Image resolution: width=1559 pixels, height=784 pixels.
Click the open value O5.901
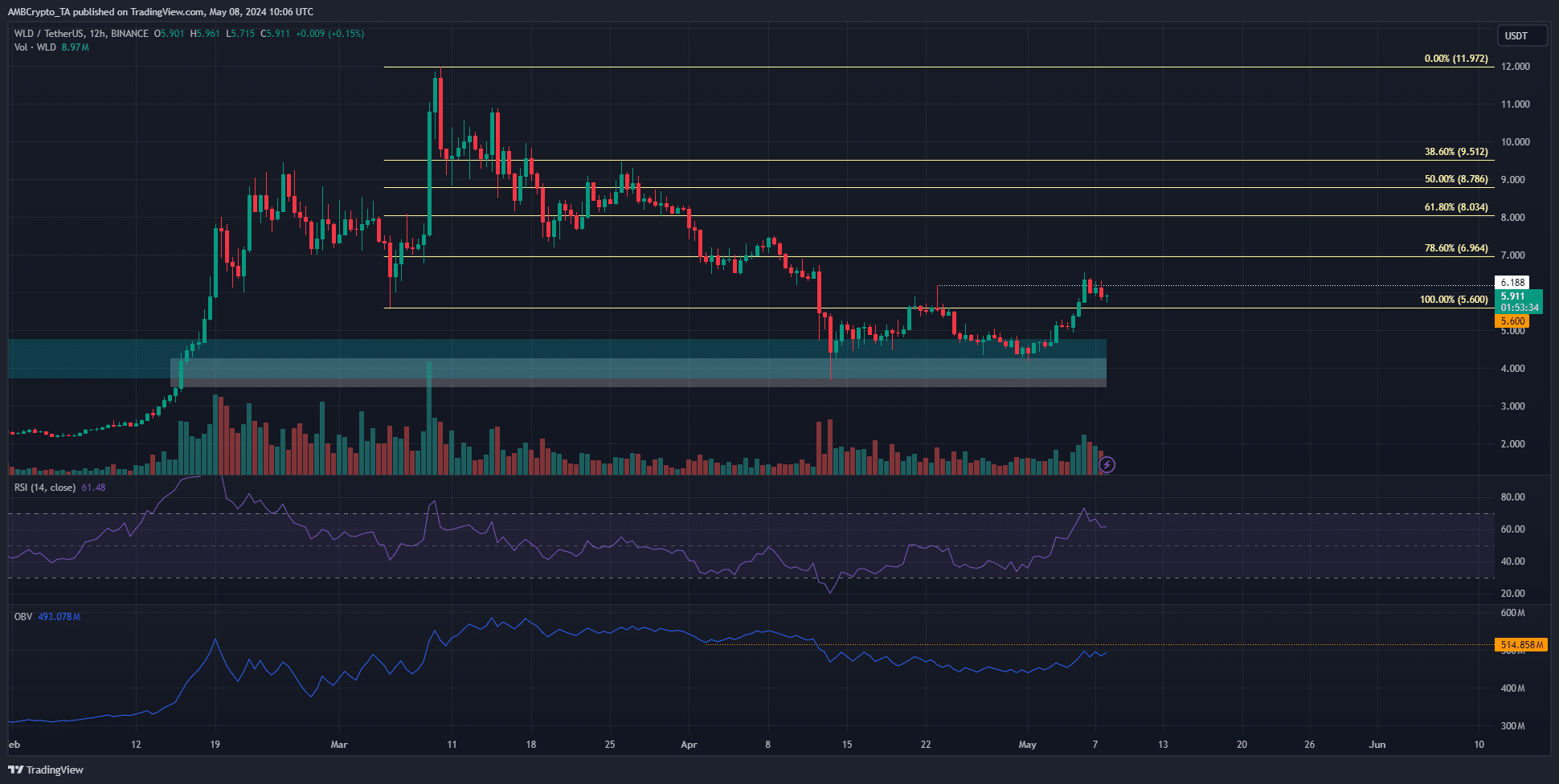170,34
